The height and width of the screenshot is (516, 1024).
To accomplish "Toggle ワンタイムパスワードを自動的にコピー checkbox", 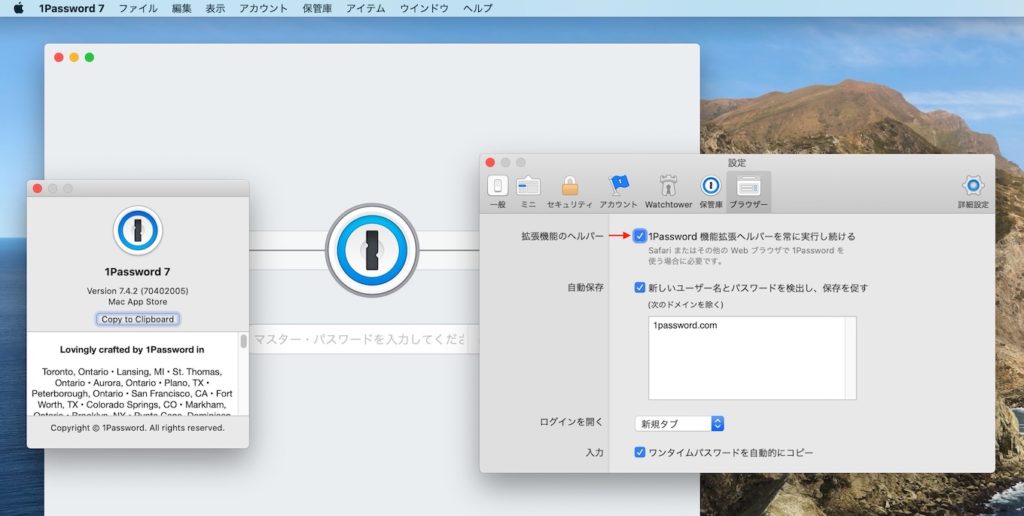I will [640, 453].
